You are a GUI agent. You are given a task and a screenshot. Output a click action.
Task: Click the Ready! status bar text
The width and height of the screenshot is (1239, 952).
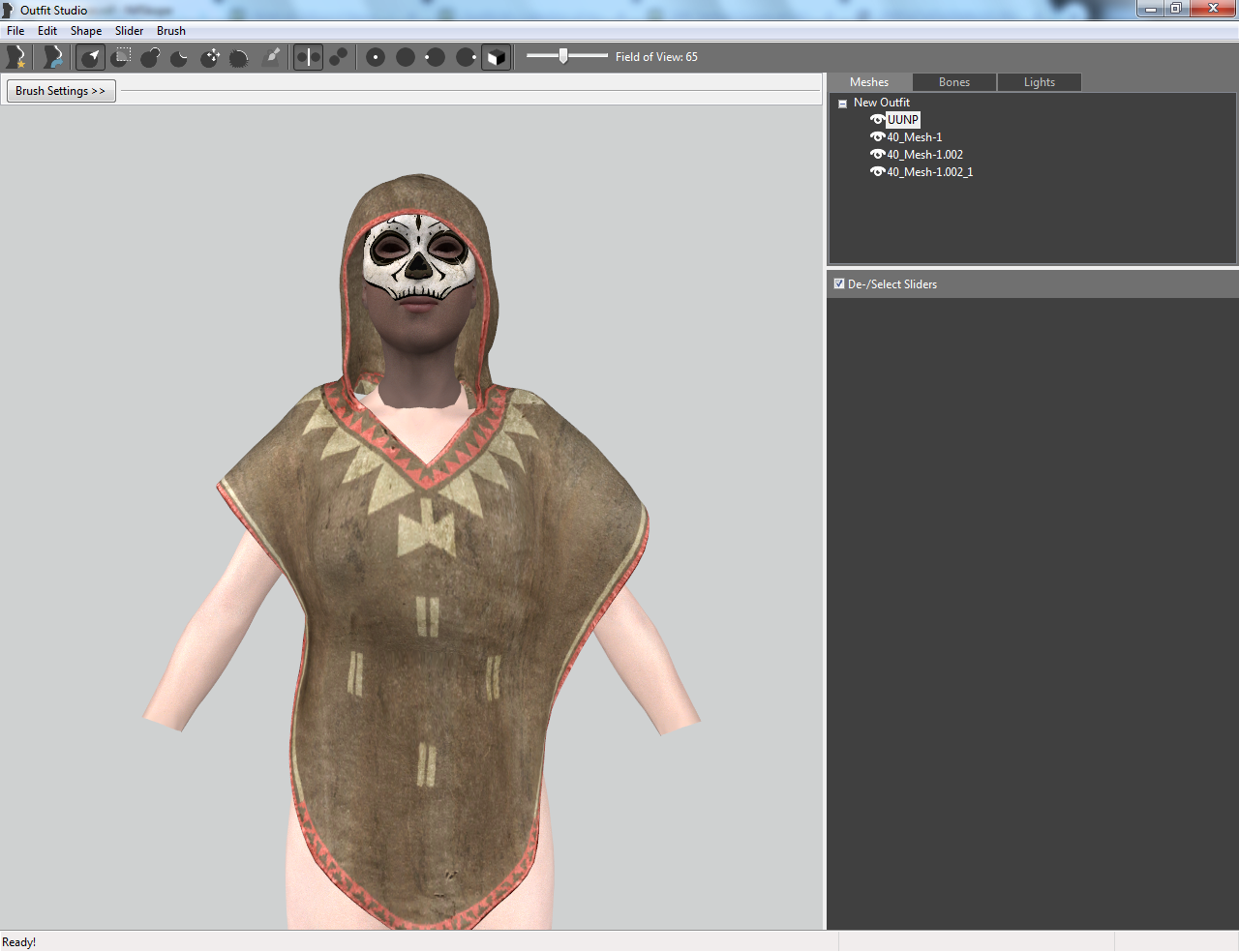tap(19, 942)
